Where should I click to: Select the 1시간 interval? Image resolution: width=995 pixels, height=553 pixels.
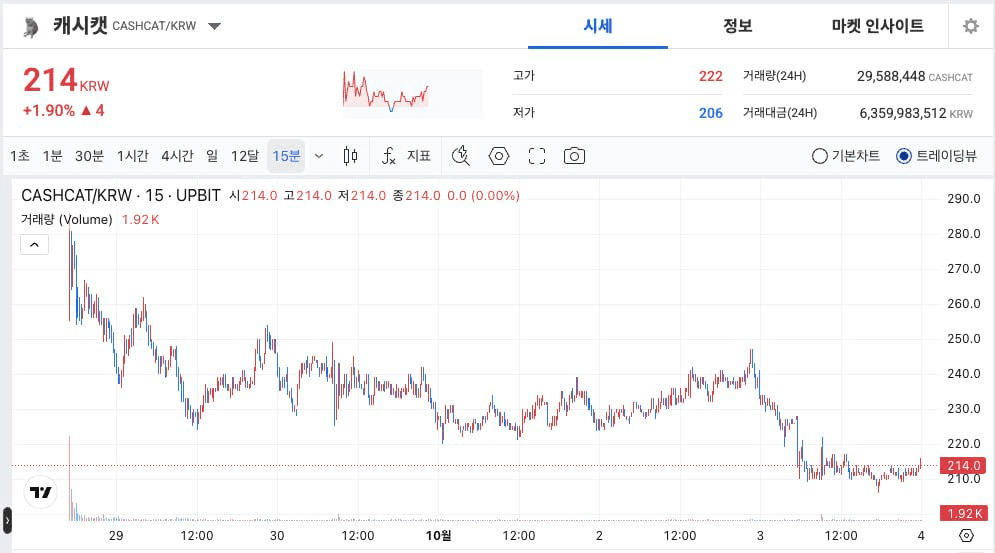pos(133,156)
